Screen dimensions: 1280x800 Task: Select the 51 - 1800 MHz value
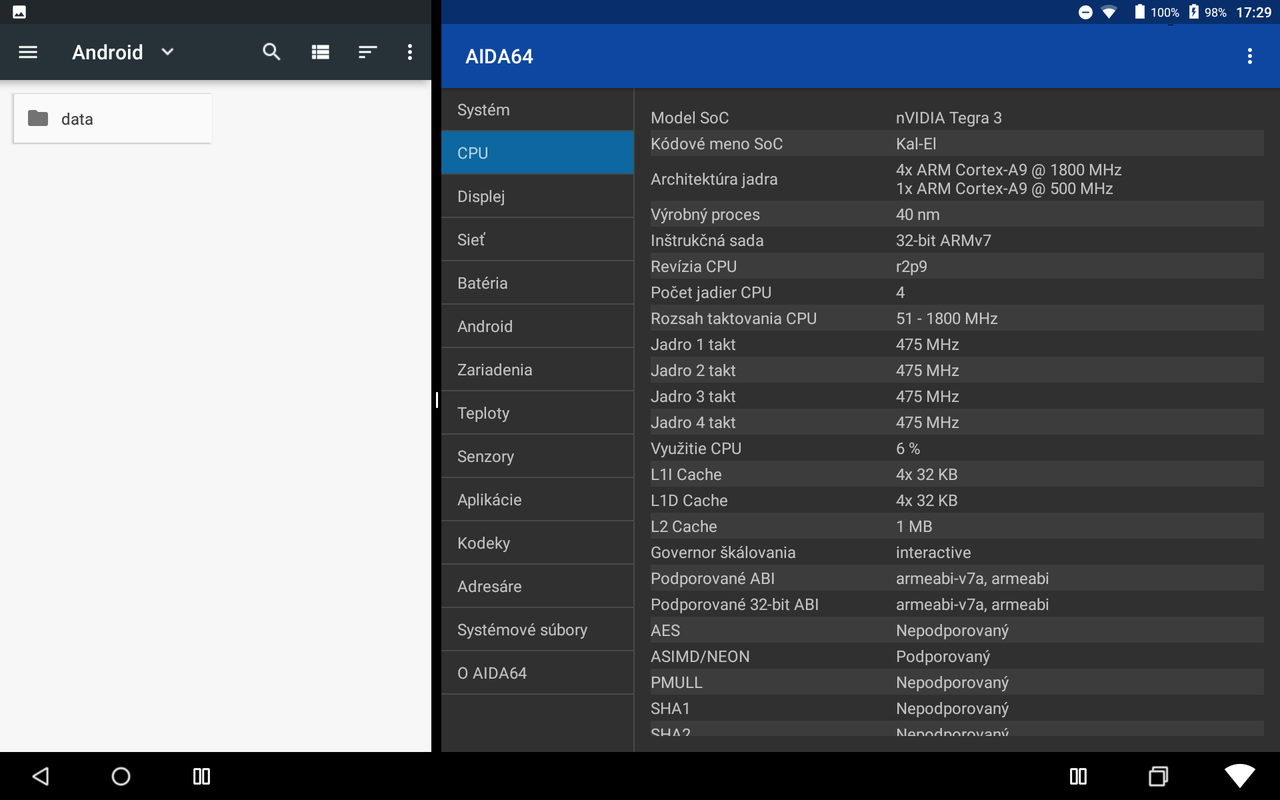[947, 318]
